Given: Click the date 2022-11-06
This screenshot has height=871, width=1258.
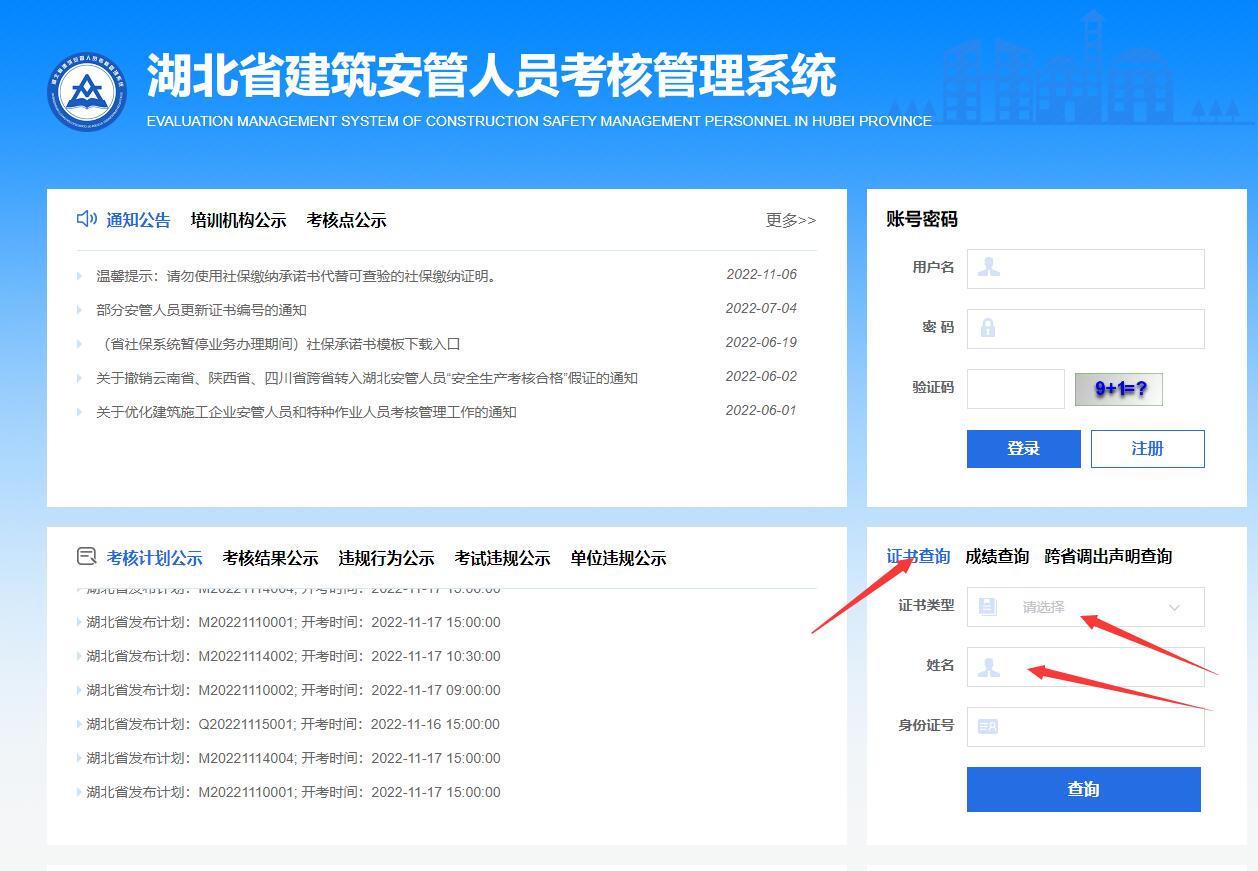Looking at the screenshot, I should (761, 274).
